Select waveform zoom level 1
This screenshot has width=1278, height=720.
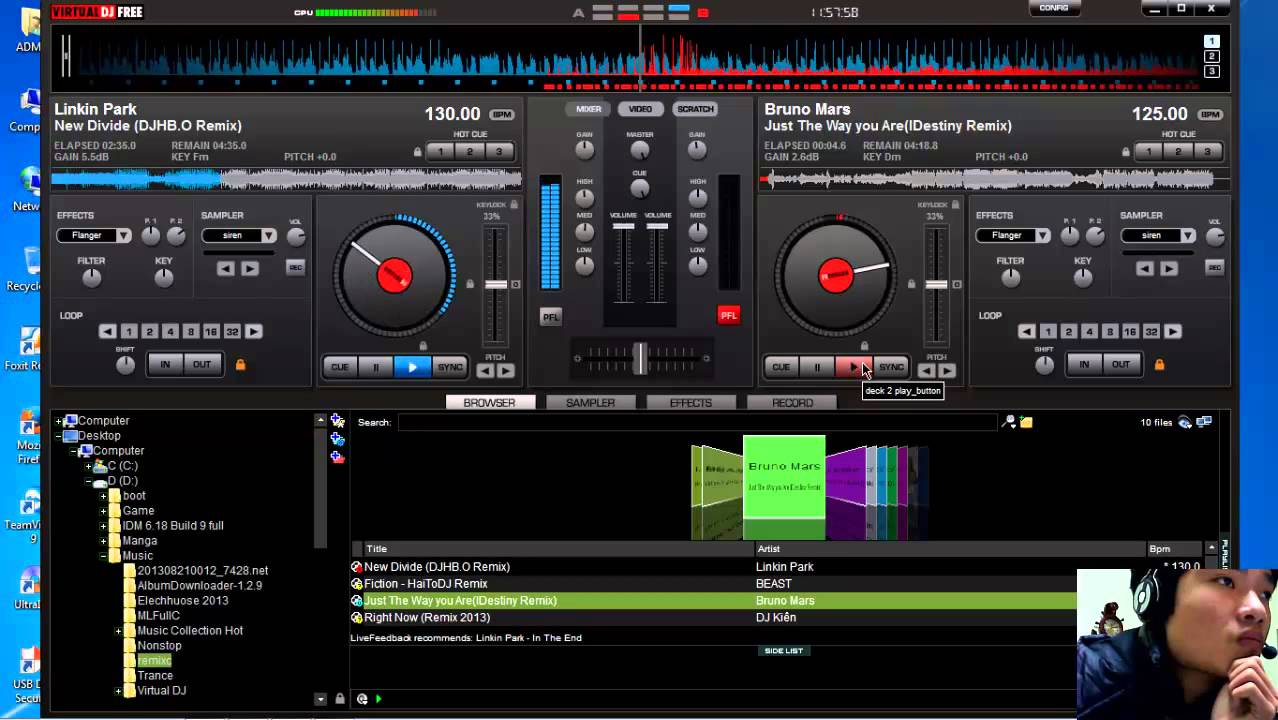coord(1211,42)
